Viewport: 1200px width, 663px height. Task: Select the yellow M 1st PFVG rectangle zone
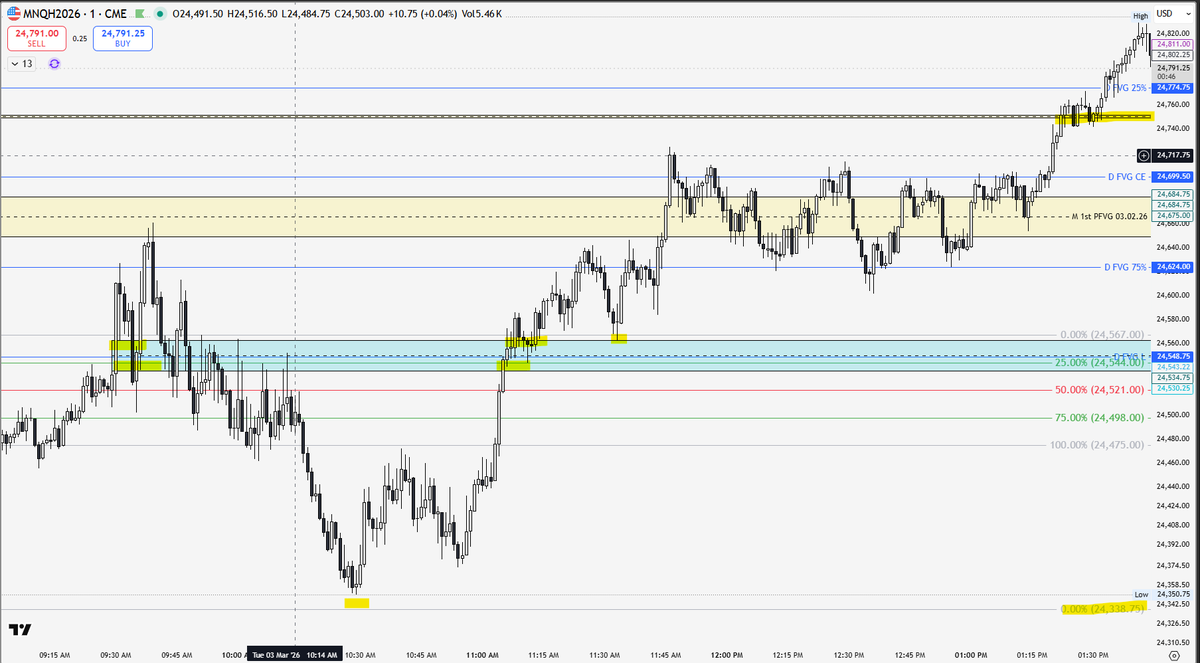click(575, 216)
